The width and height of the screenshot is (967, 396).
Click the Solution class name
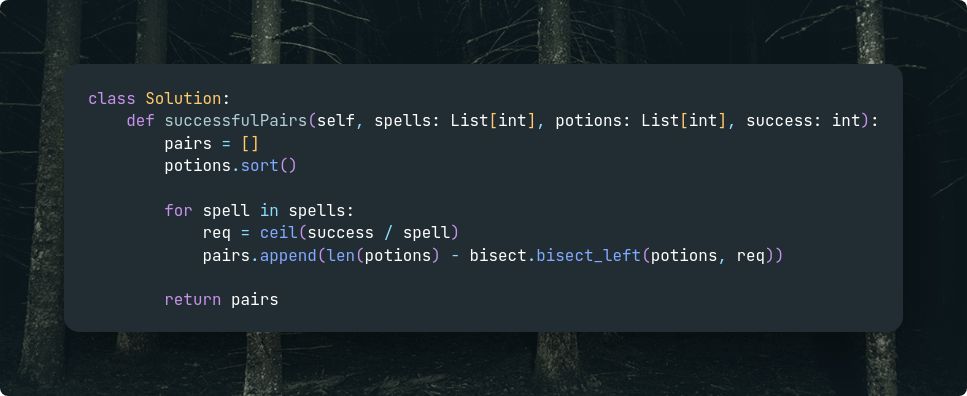183,99
